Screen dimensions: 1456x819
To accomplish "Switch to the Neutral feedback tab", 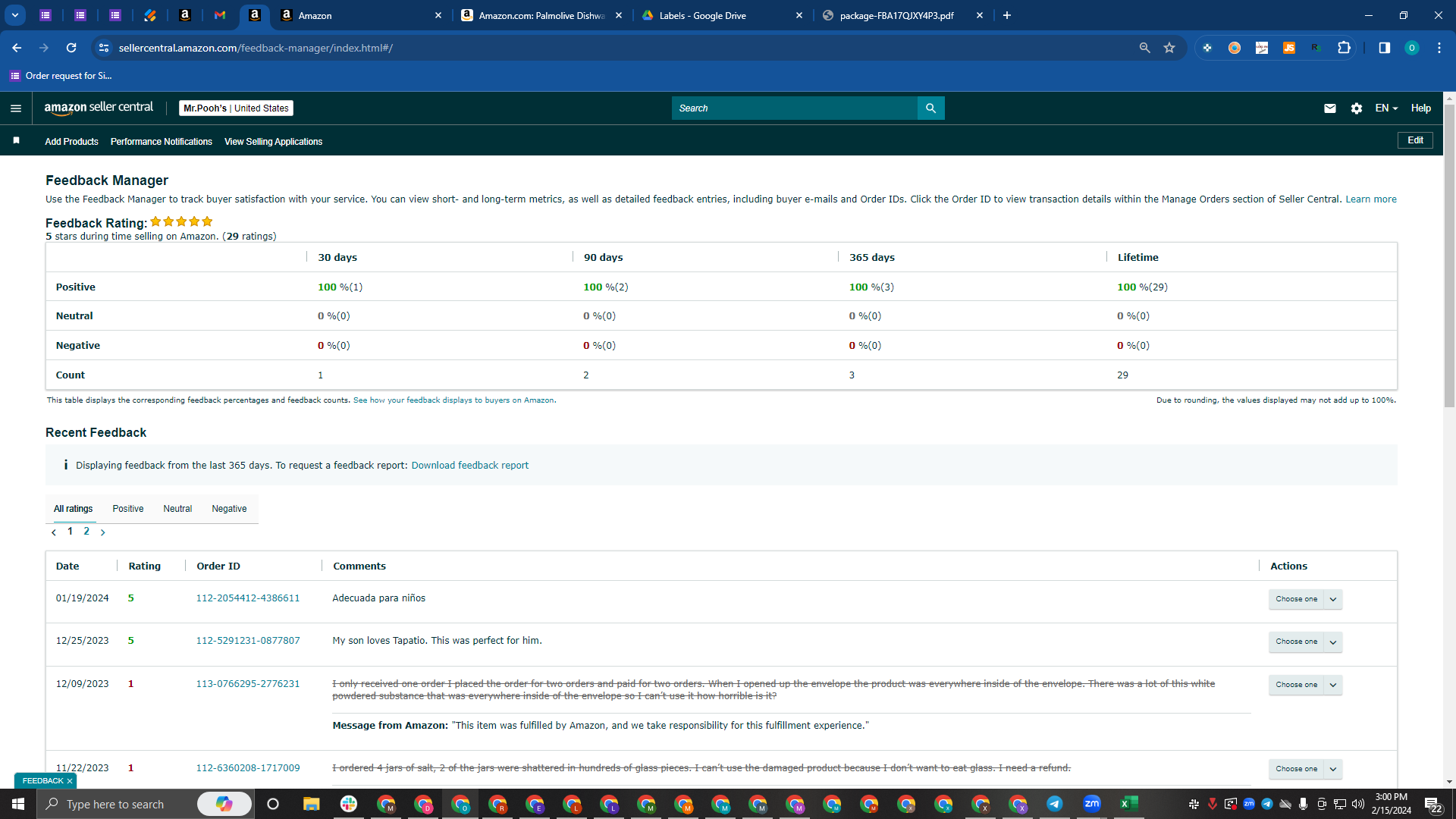I will tap(177, 509).
